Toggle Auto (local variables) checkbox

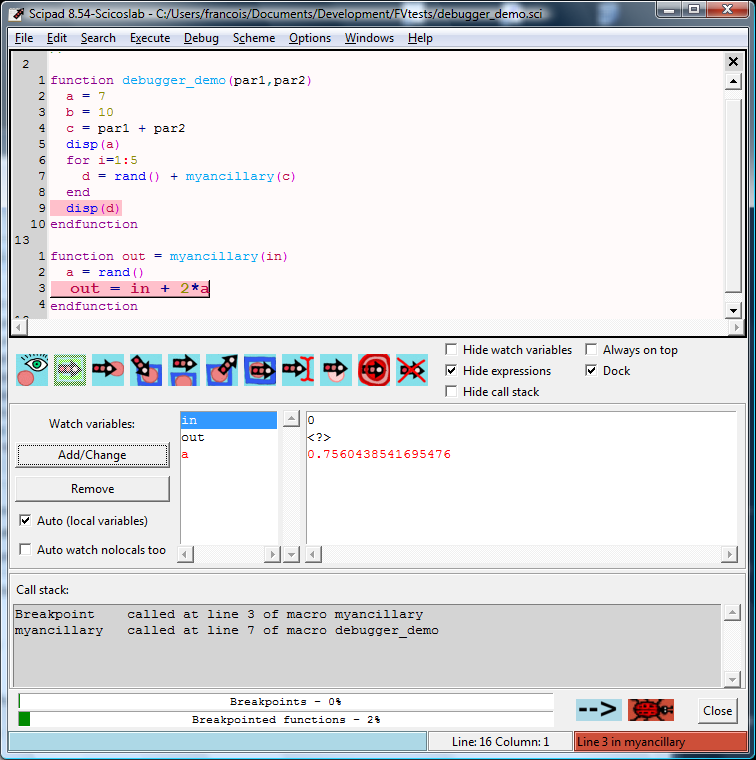click(25, 520)
